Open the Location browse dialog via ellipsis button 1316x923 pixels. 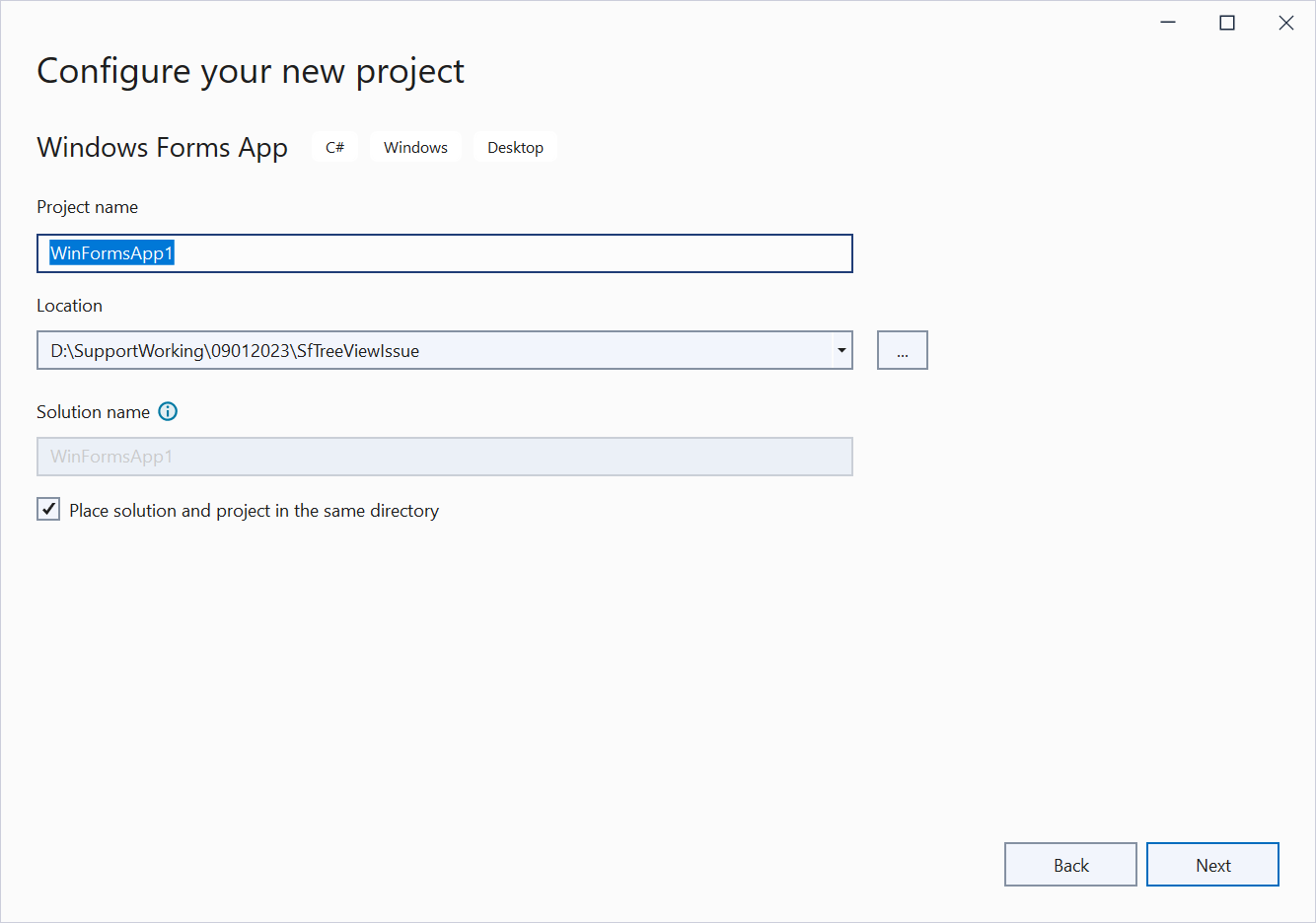902,350
